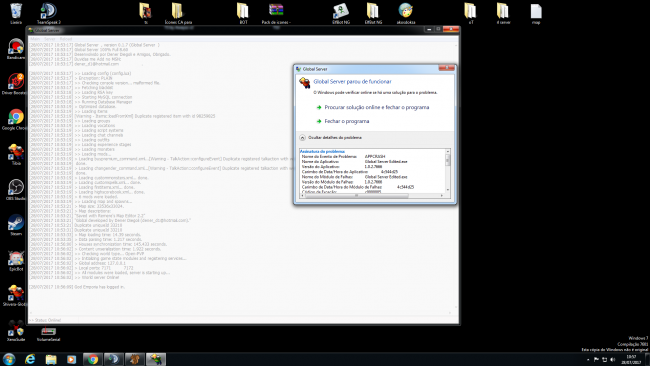
Task: Open the Bandicam desktop shortcut
Action: tap(16, 48)
